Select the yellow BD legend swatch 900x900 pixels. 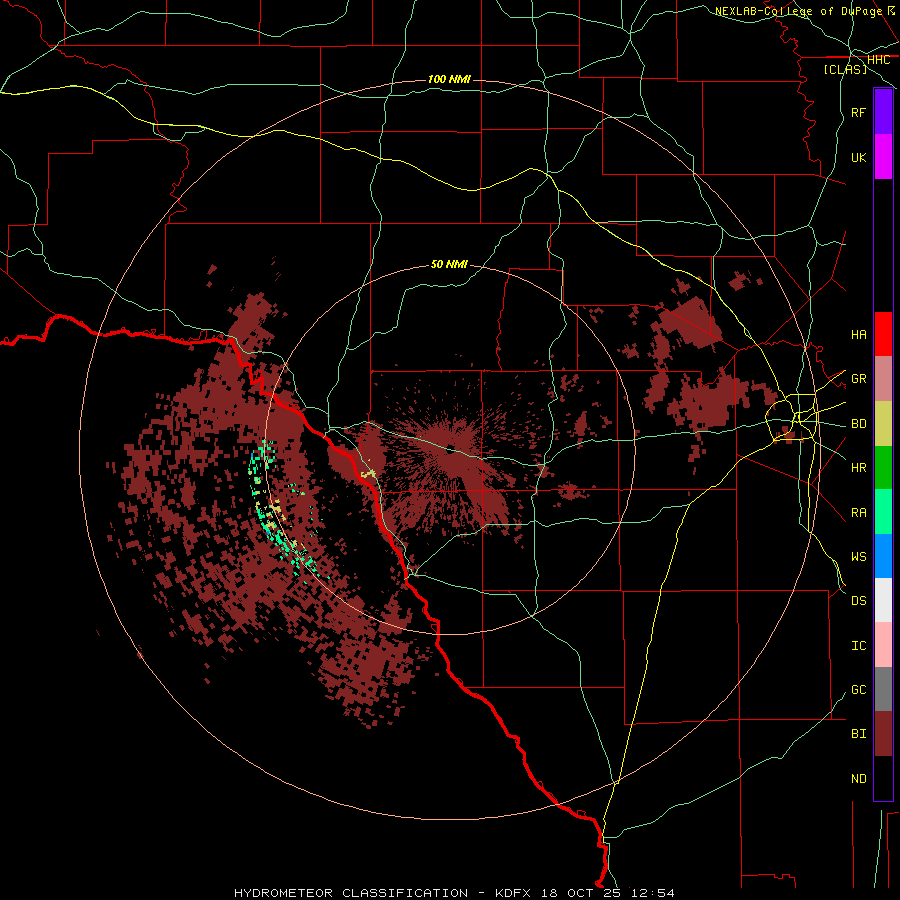pos(883,424)
